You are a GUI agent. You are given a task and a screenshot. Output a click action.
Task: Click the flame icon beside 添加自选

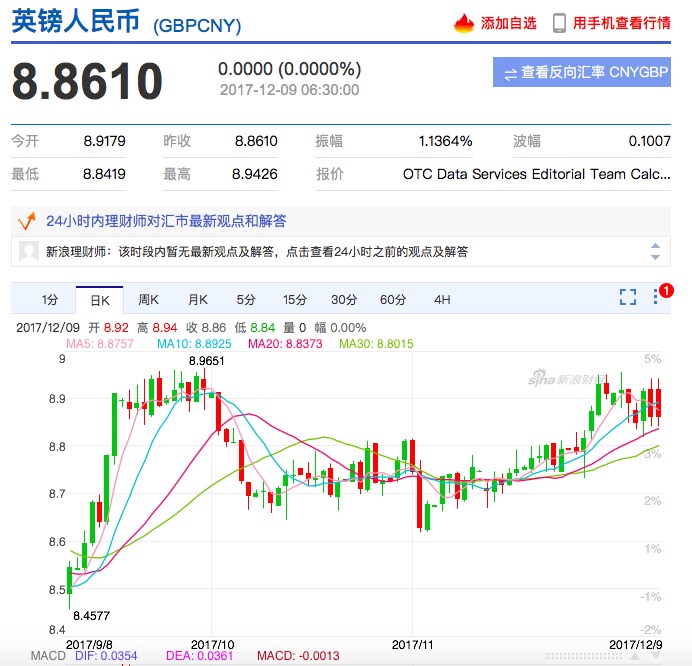tap(465, 23)
